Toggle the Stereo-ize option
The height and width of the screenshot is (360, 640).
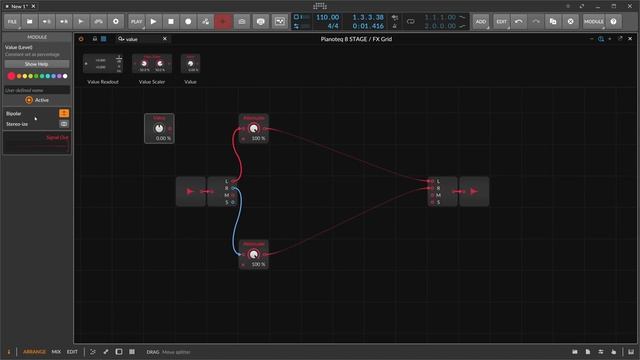click(64, 124)
